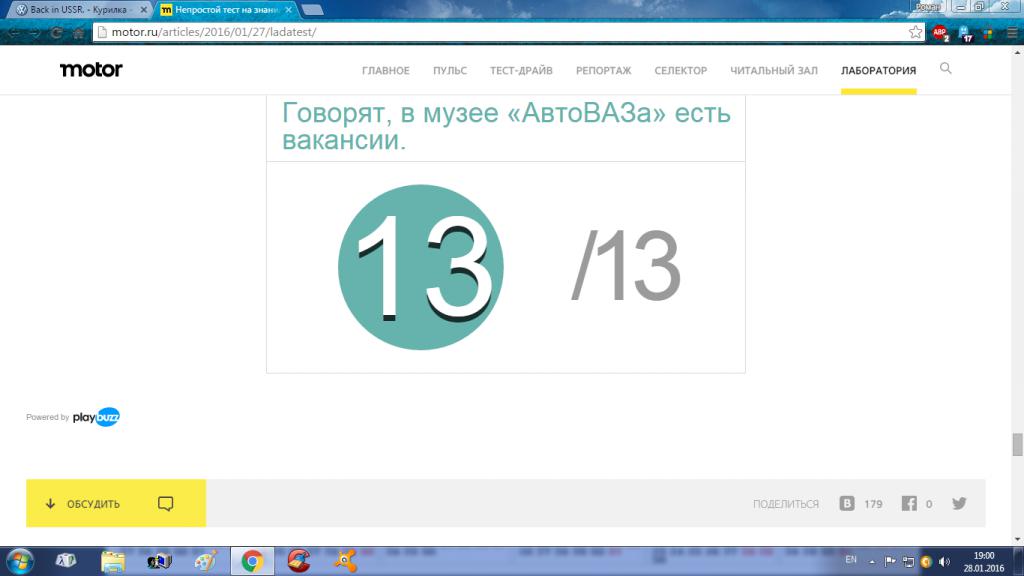Screen dimensions: 1024x576
Task: Switch to Google Chrome in the taskbar
Action: (252, 561)
